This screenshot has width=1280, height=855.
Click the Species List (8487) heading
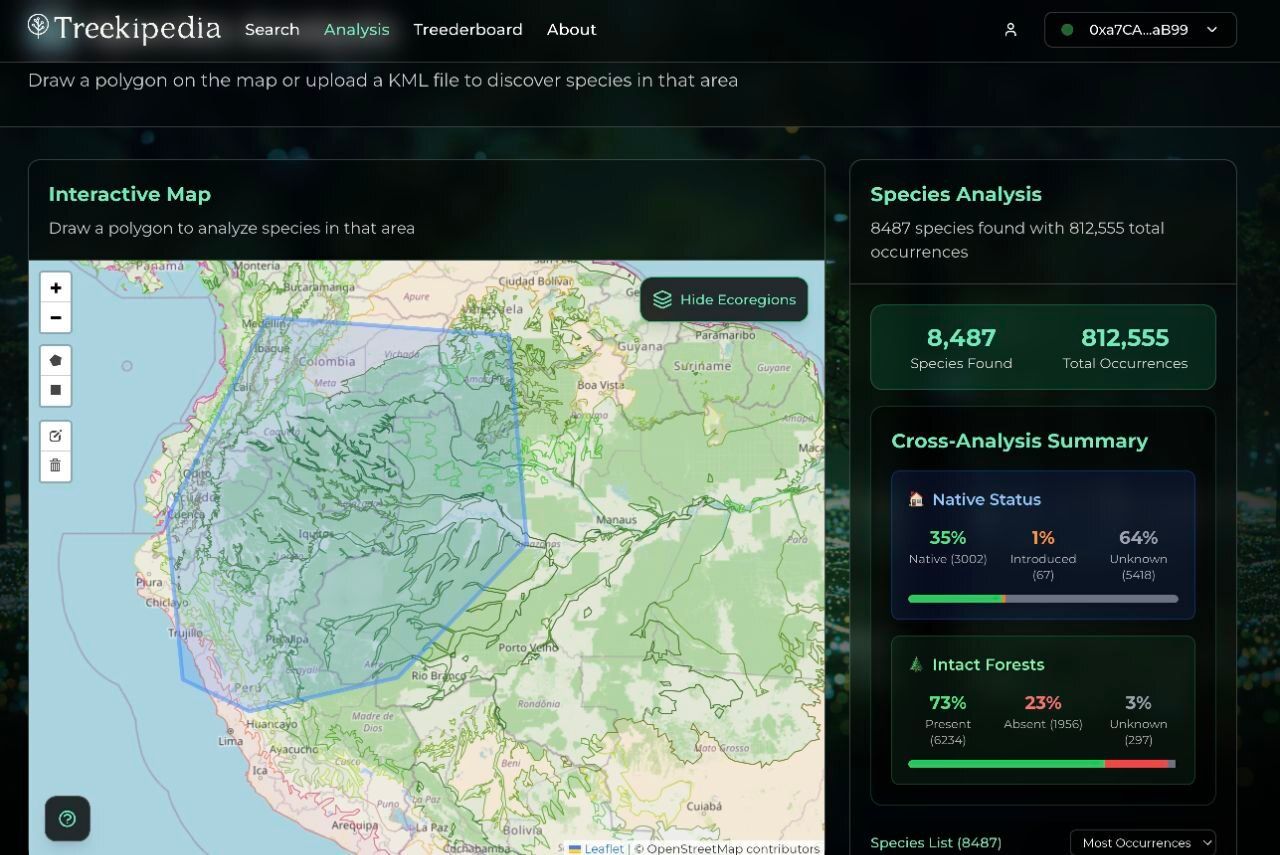tap(936, 843)
